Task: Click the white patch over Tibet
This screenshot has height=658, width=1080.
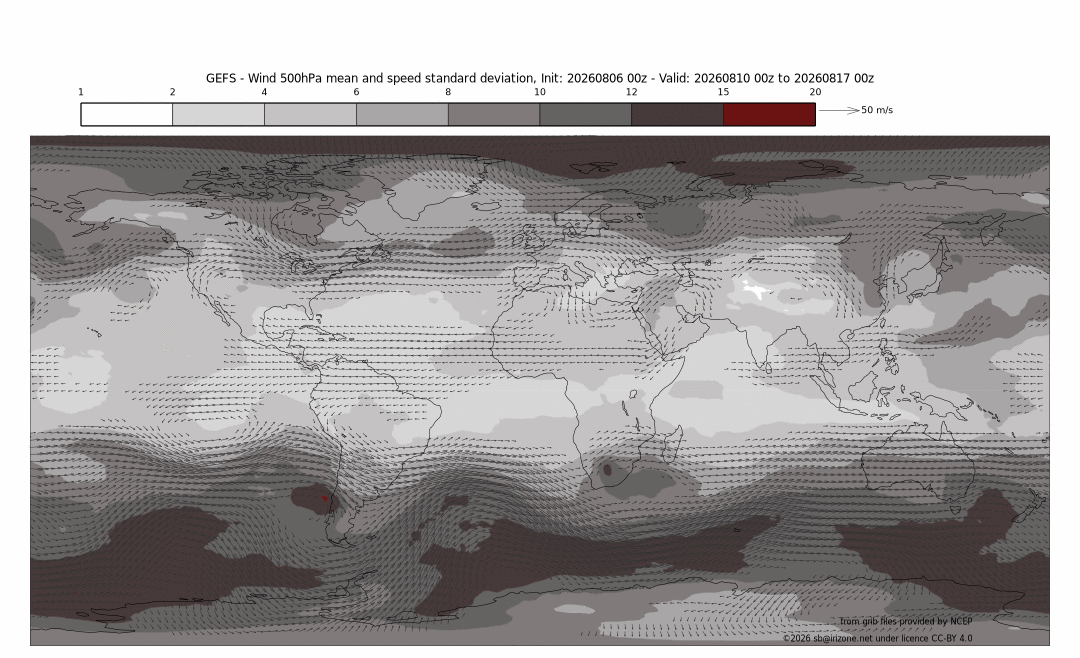Action: [756, 291]
